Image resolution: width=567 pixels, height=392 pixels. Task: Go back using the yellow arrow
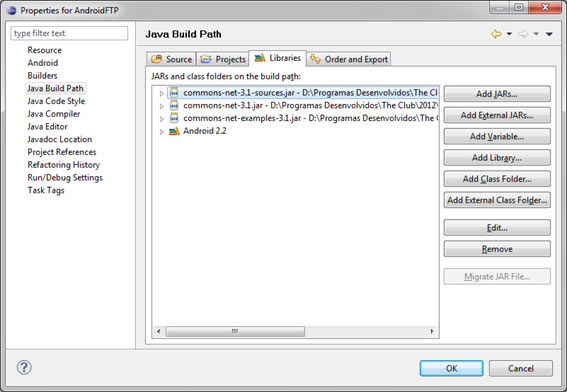pyautogui.click(x=496, y=34)
